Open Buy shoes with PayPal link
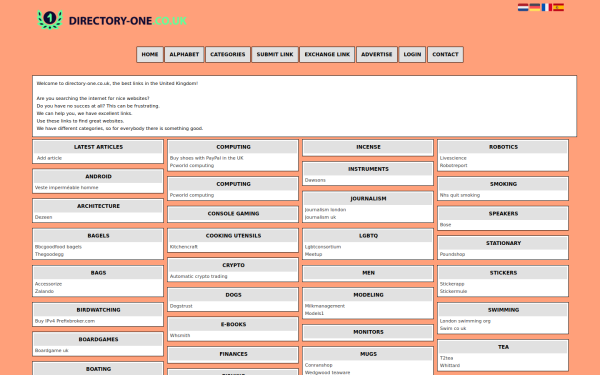 pyautogui.click(x=207, y=158)
